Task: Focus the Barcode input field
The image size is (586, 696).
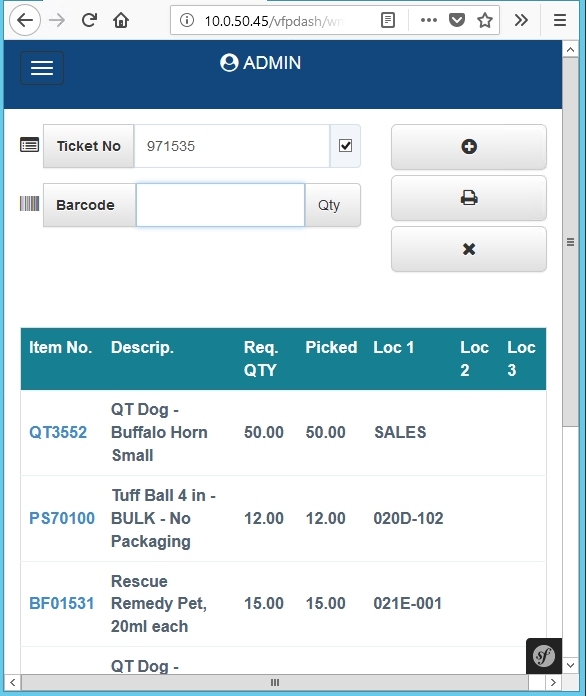Action: [x=220, y=205]
